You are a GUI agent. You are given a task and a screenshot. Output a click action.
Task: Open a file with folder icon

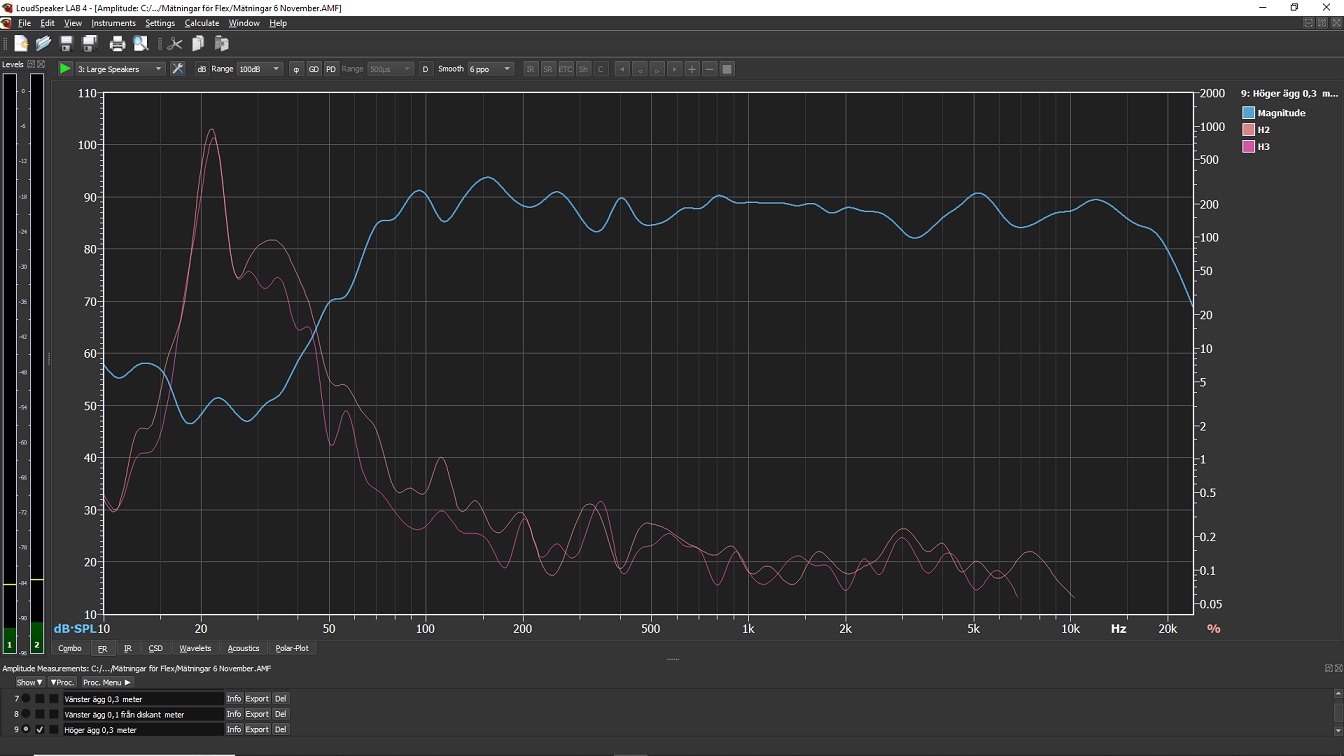coord(43,43)
